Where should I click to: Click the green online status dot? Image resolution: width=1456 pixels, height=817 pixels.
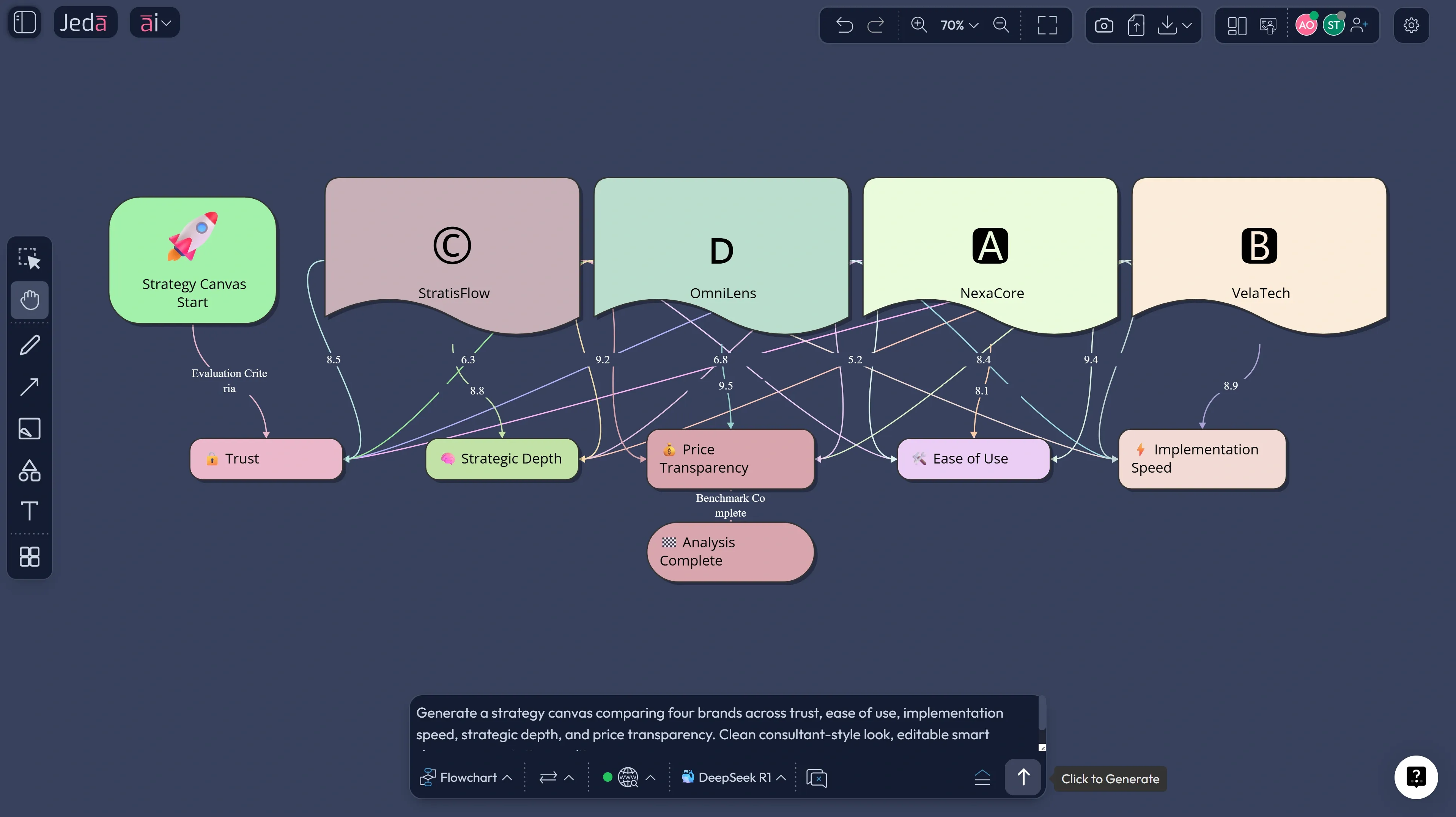pos(608,777)
